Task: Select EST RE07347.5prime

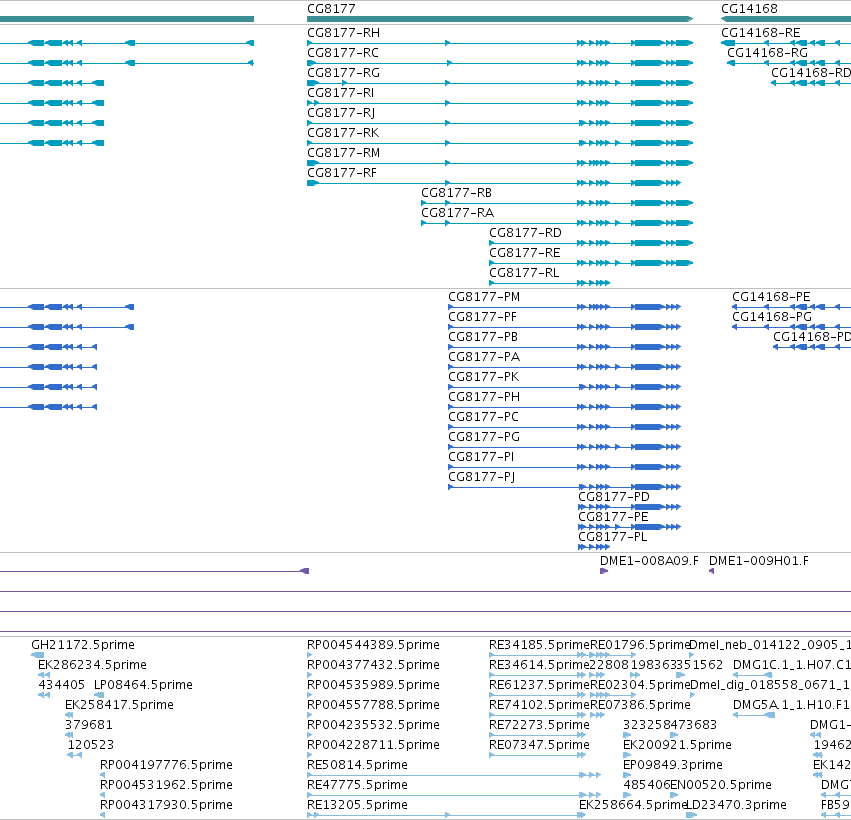Action: (539, 746)
